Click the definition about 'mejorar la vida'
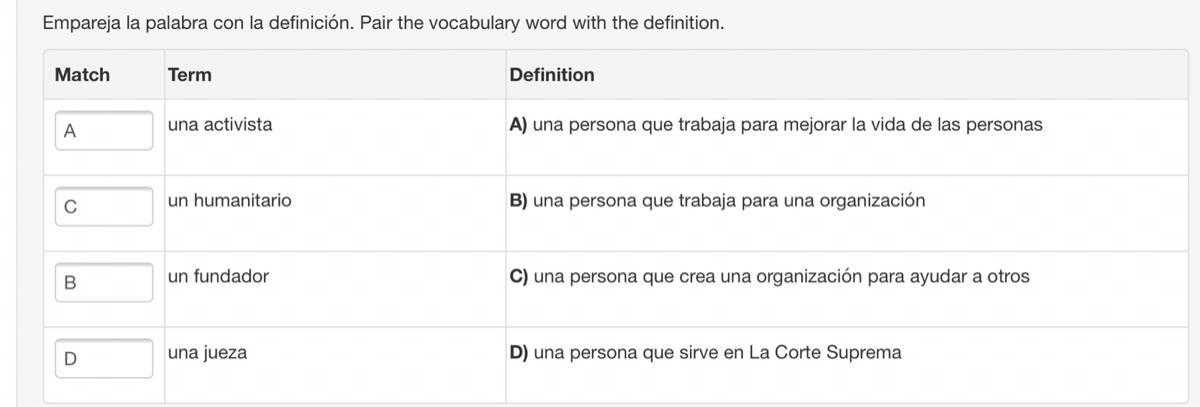The width and height of the screenshot is (1200, 407). (787, 125)
